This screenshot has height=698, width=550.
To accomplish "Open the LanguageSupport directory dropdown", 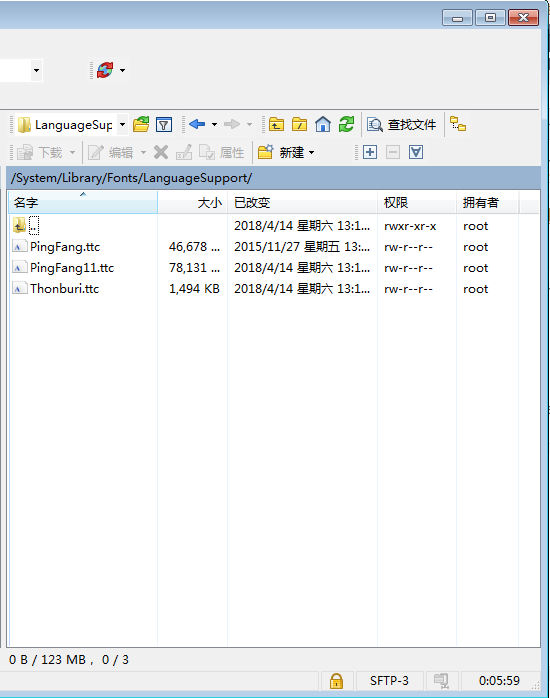I will pos(122,125).
